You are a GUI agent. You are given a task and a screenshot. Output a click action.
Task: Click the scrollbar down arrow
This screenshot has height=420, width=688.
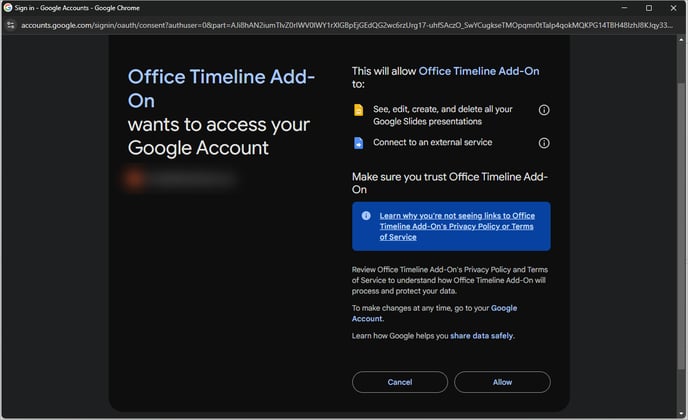pos(681,413)
